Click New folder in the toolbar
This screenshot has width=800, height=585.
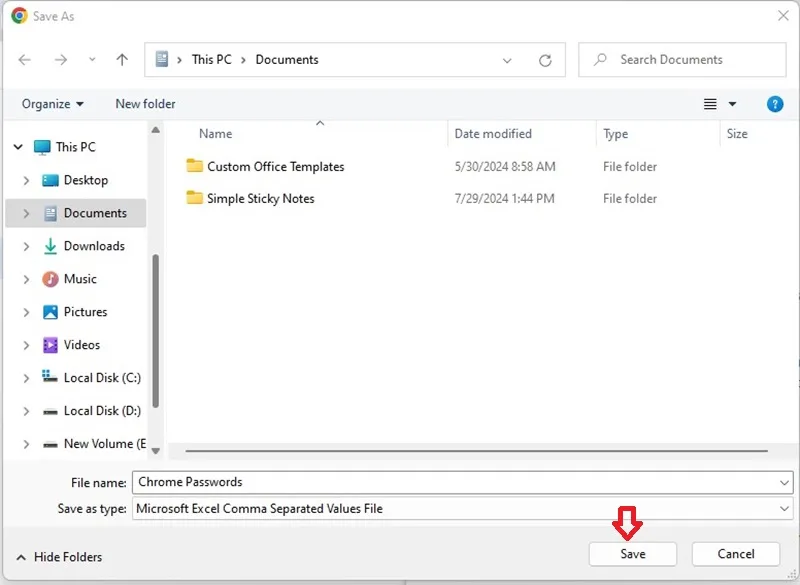[x=145, y=104]
